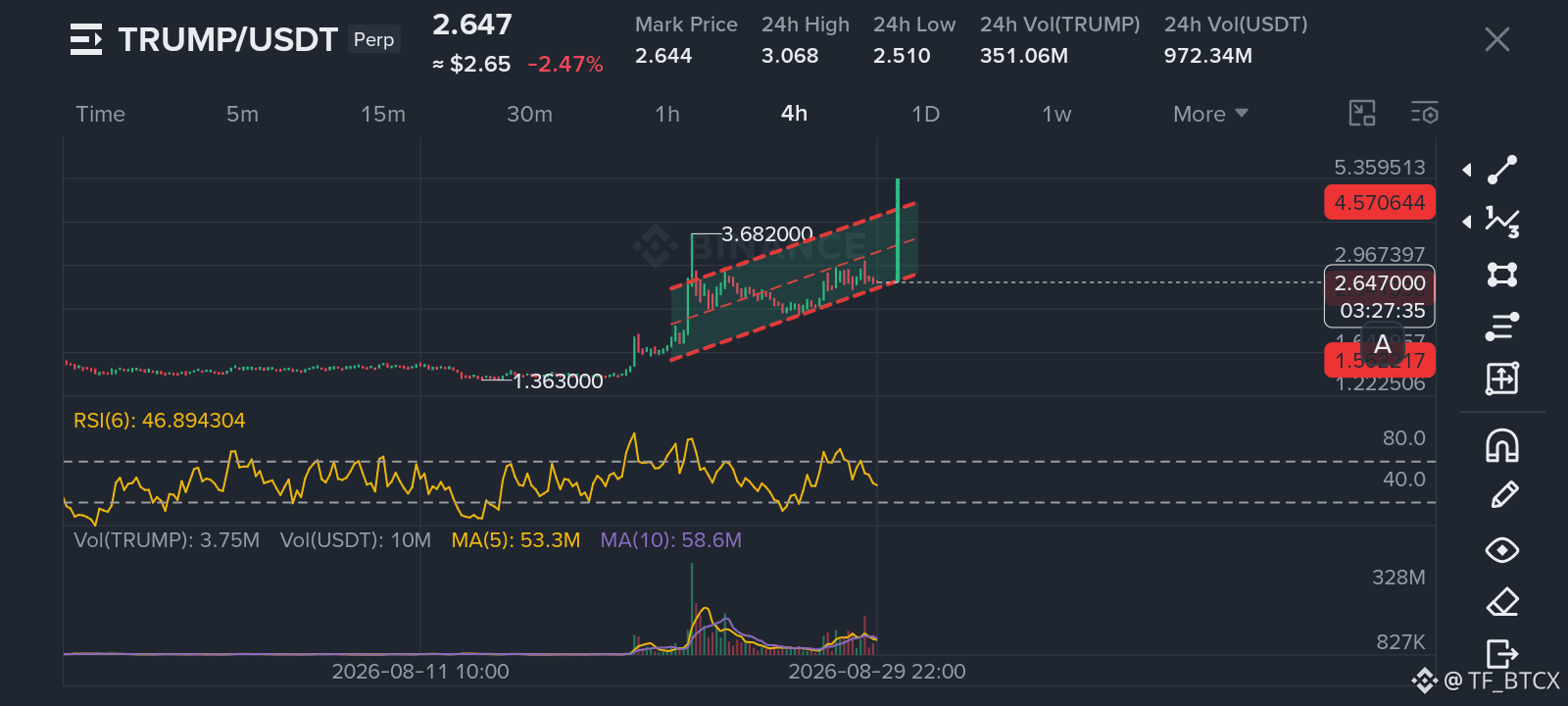Click the 24h Vol(USDT) value 972.34M
The image size is (1568, 706).
point(1208,56)
